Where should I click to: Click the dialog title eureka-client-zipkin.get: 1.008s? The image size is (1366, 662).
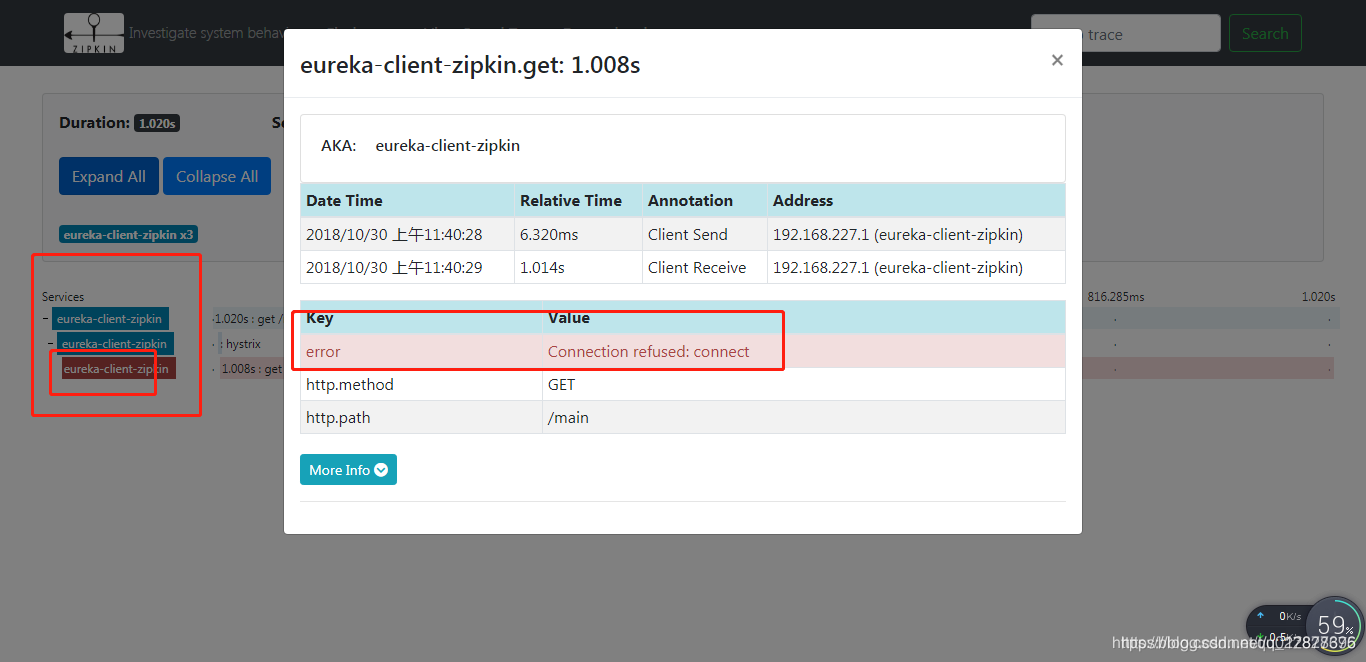coord(470,65)
